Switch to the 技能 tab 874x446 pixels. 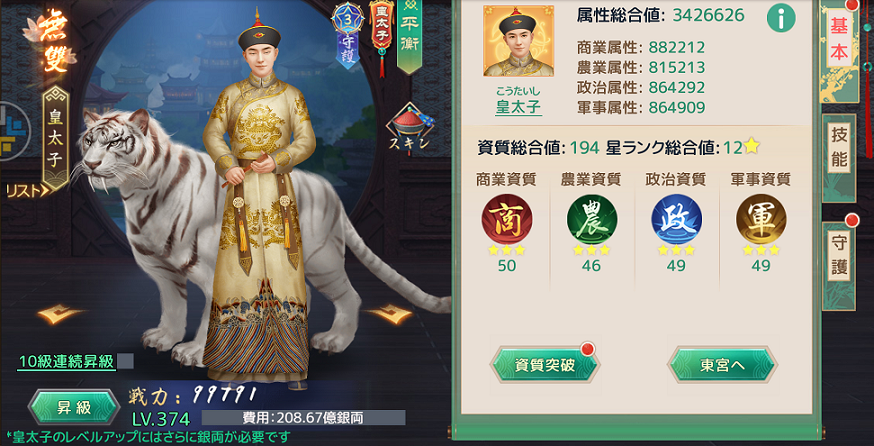click(x=839, y=156)
